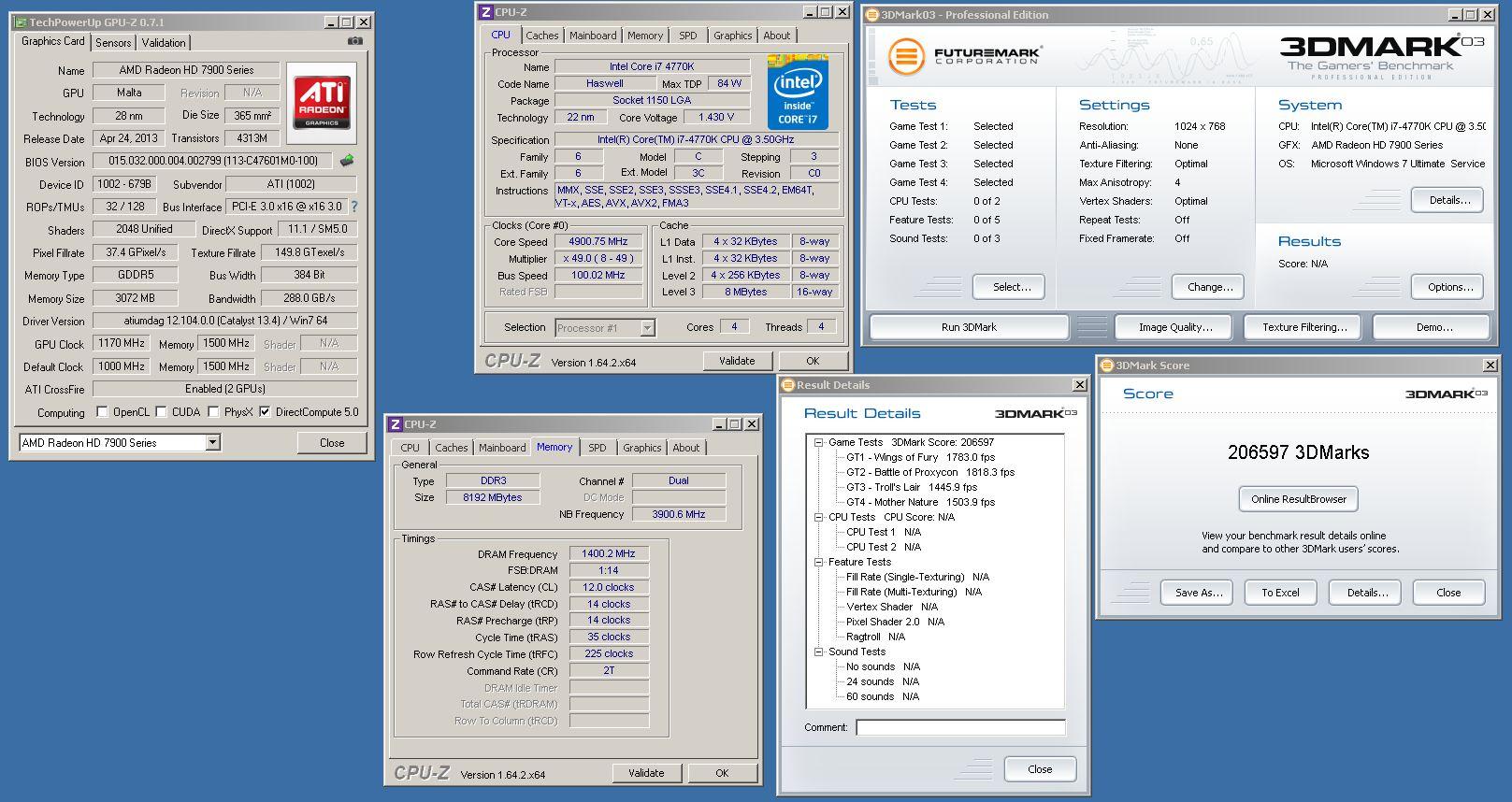Click the 206597 3DMarks score text
This screenshot has width=1512, height=802.
(x=1298, y=452)
